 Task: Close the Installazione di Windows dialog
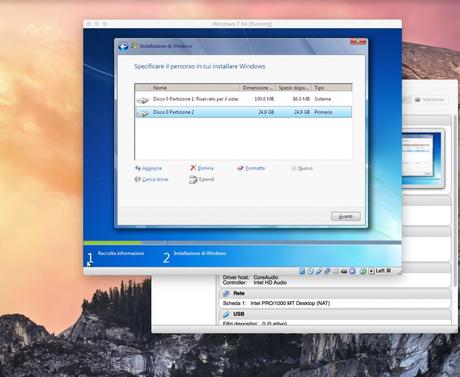[x=358, y=42]
